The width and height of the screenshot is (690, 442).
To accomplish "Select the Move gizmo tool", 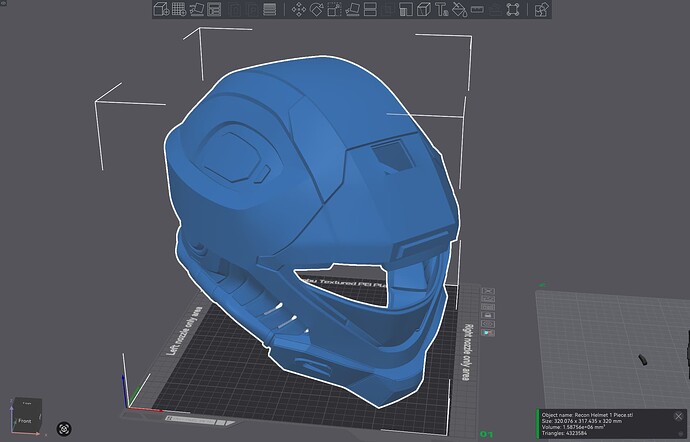I will (299, 9).
